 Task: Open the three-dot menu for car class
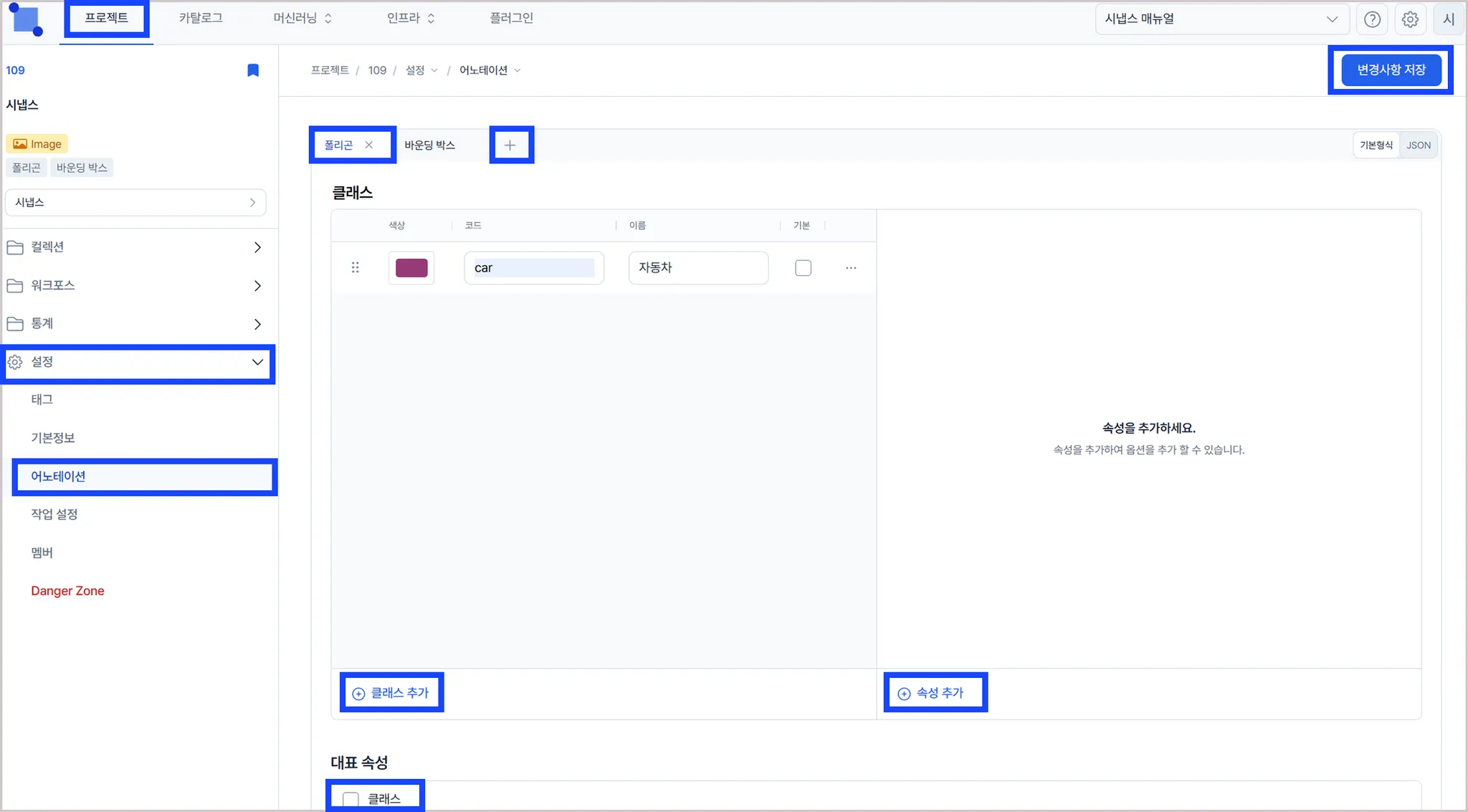(x=851, y=268)
